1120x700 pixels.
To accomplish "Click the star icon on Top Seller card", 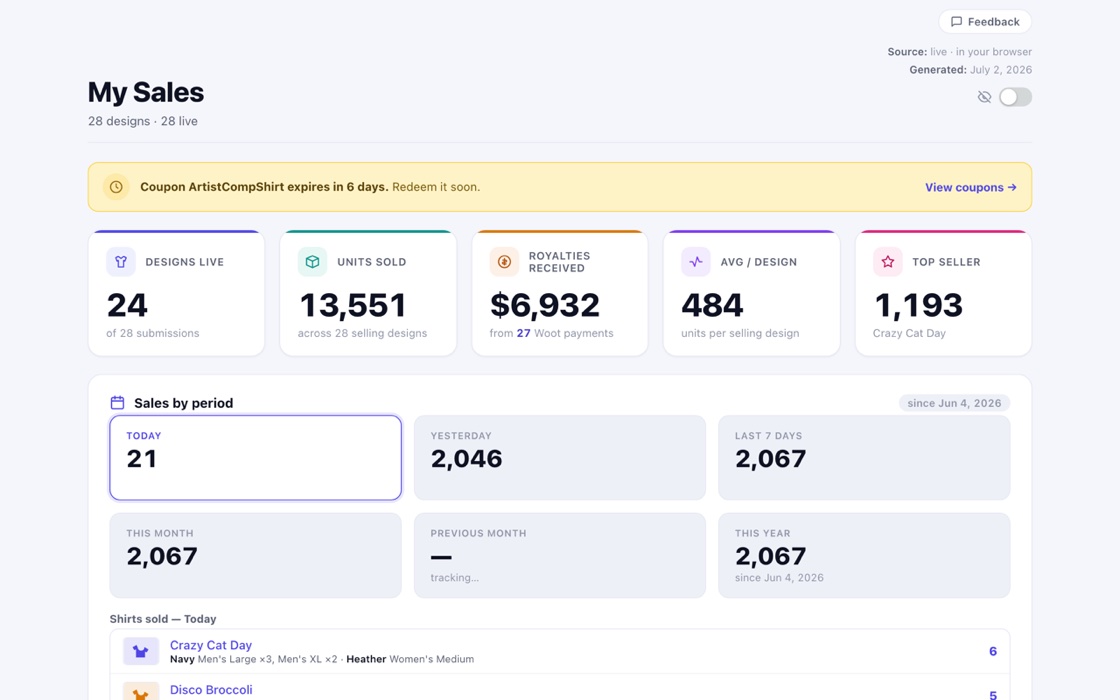I will tap(887, 262).
